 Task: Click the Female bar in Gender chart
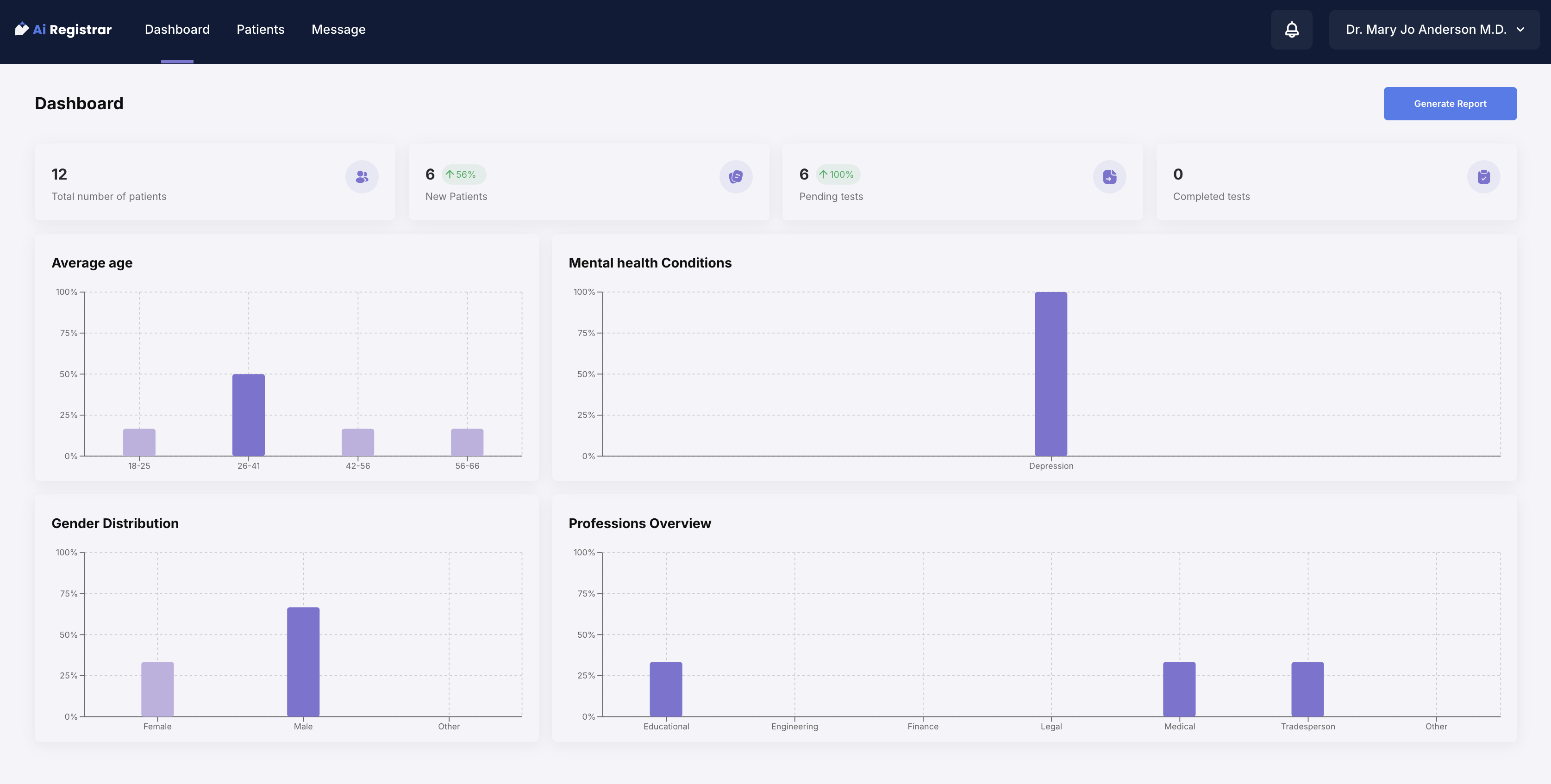click(157, 689)
